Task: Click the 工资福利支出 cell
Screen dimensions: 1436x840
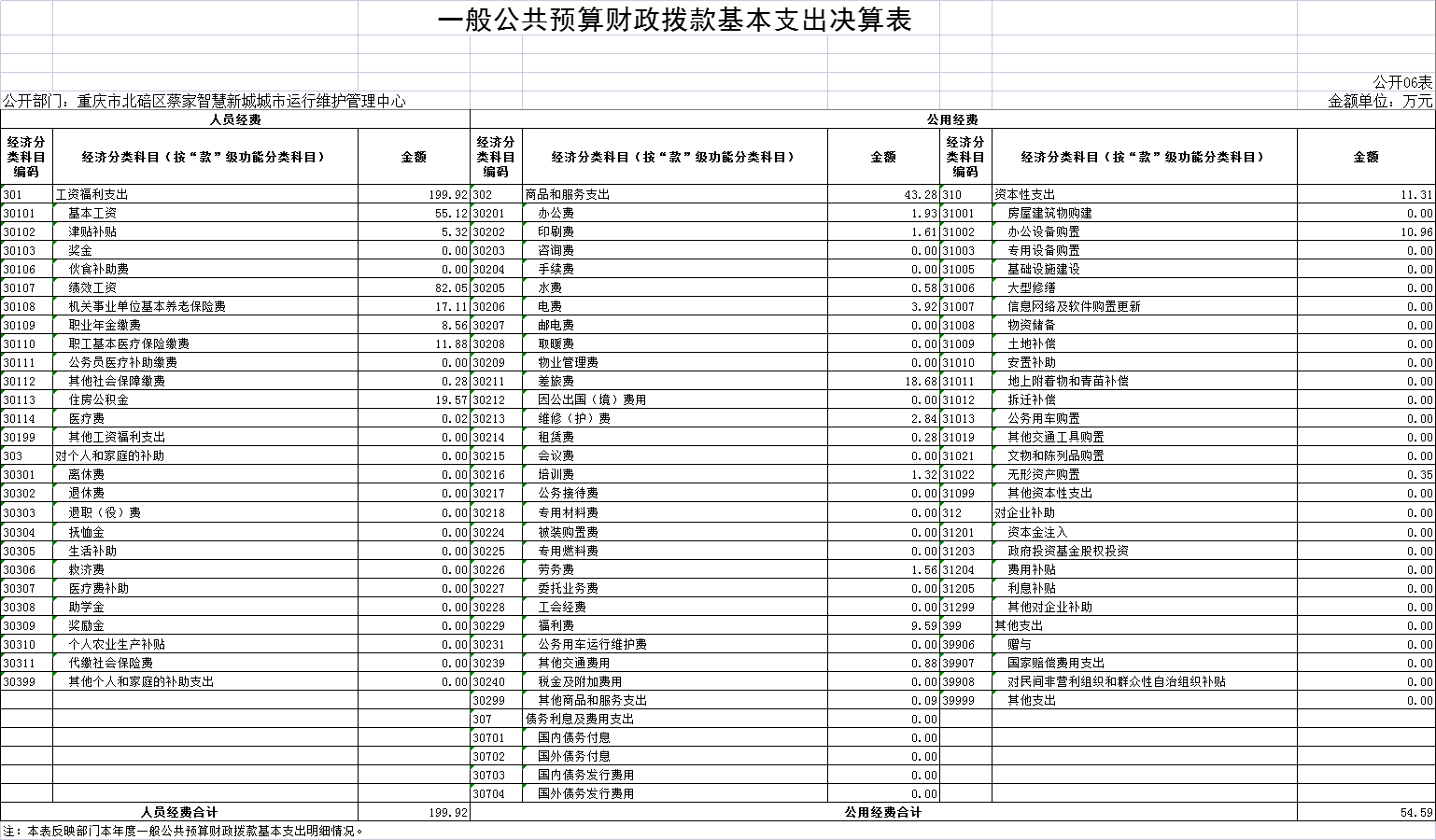Action: 205,194
